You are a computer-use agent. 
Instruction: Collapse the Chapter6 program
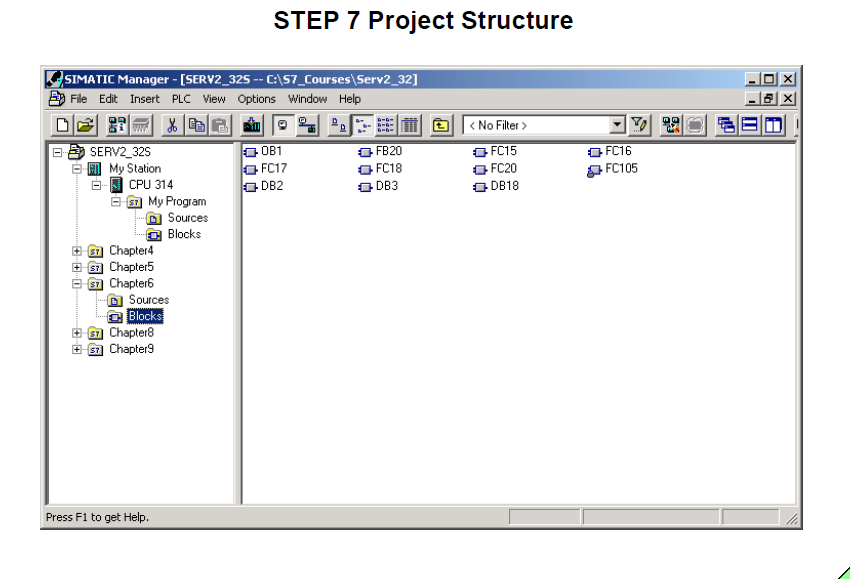point(77,284)
